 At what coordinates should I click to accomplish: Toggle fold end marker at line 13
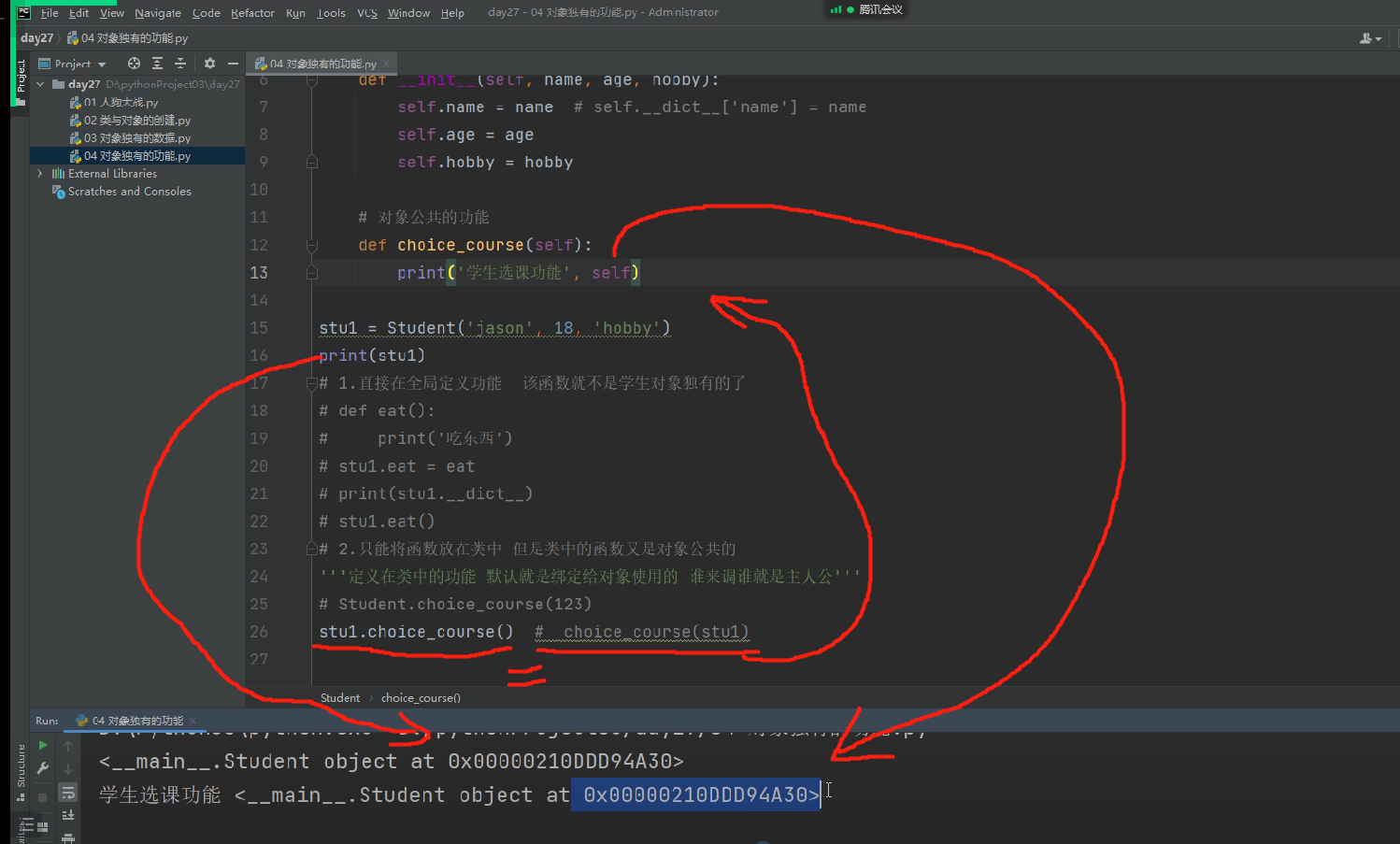click(x=312, y=273)
